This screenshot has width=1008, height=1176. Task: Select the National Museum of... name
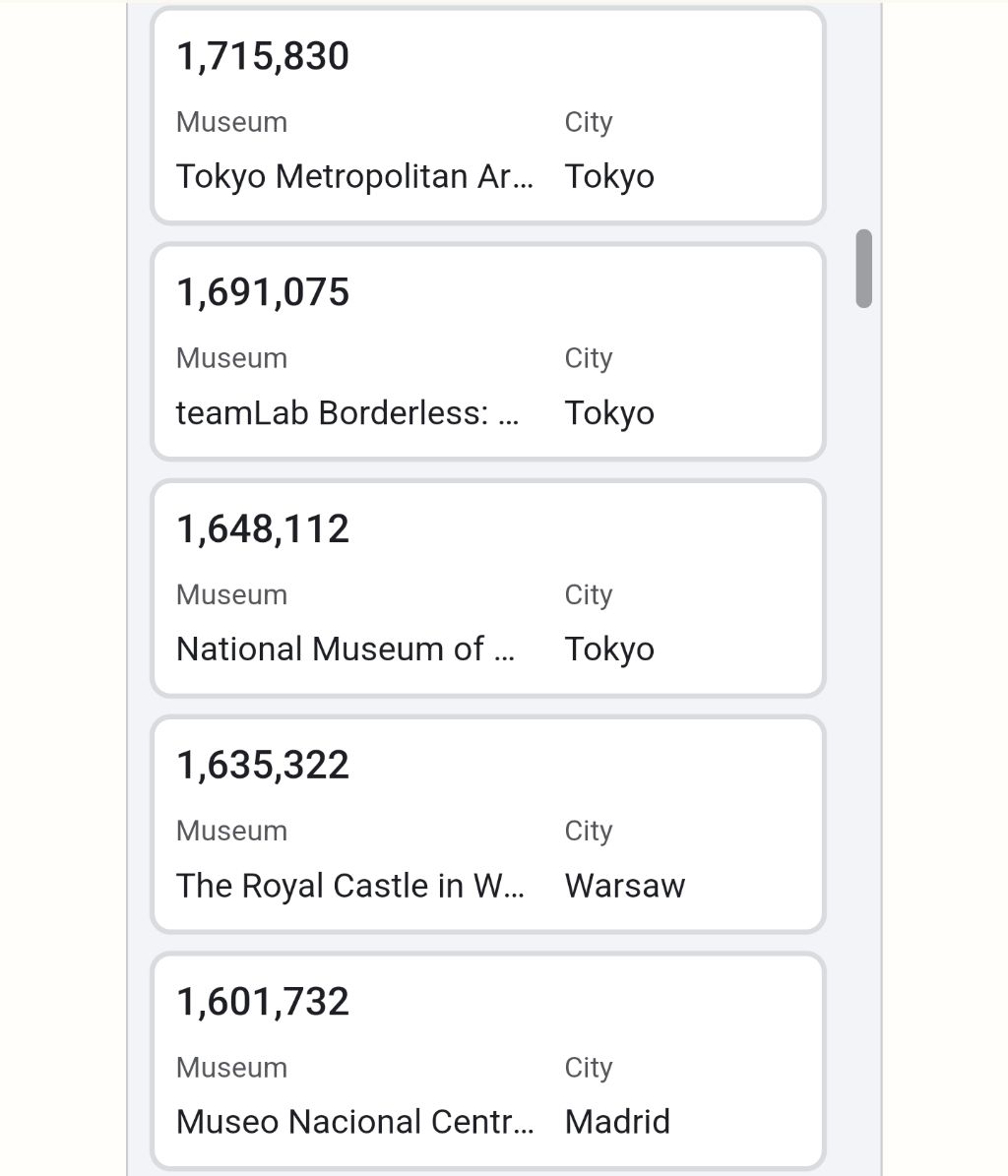345,650
